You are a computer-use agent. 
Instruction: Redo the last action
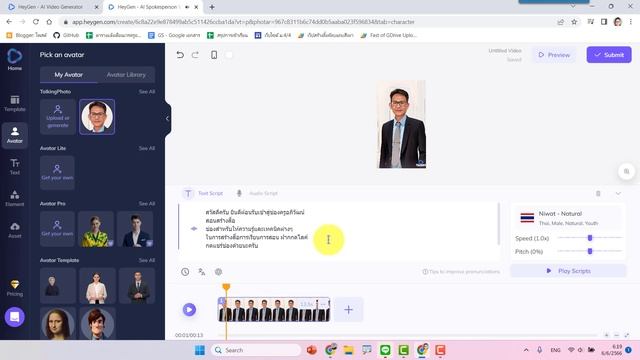[x=195, y=55]
